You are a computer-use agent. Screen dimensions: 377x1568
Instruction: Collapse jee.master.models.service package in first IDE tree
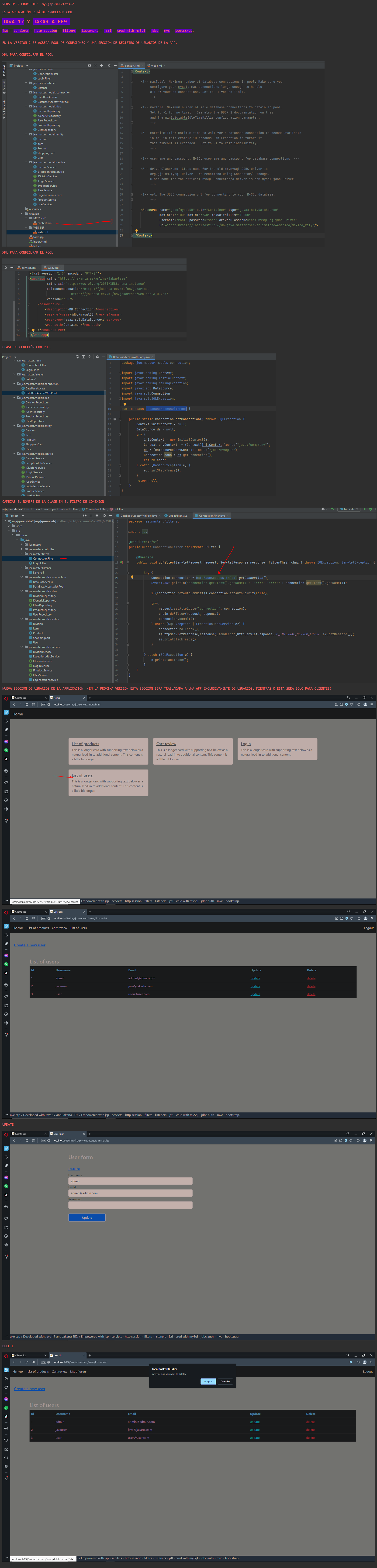[26, 162]
